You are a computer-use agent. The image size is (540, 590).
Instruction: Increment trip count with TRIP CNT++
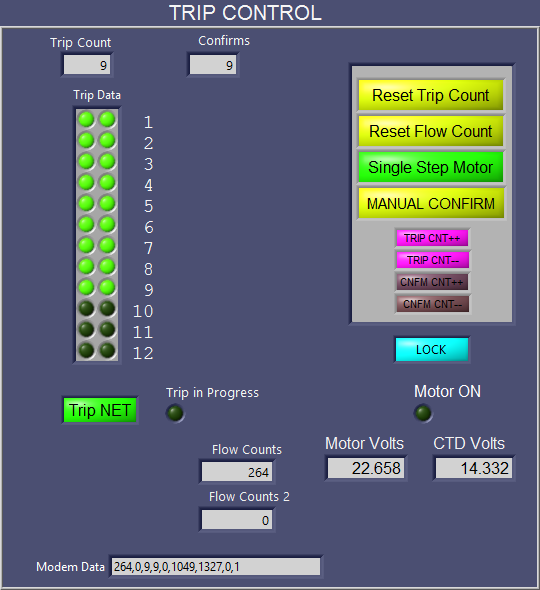(x=432, y=238)
